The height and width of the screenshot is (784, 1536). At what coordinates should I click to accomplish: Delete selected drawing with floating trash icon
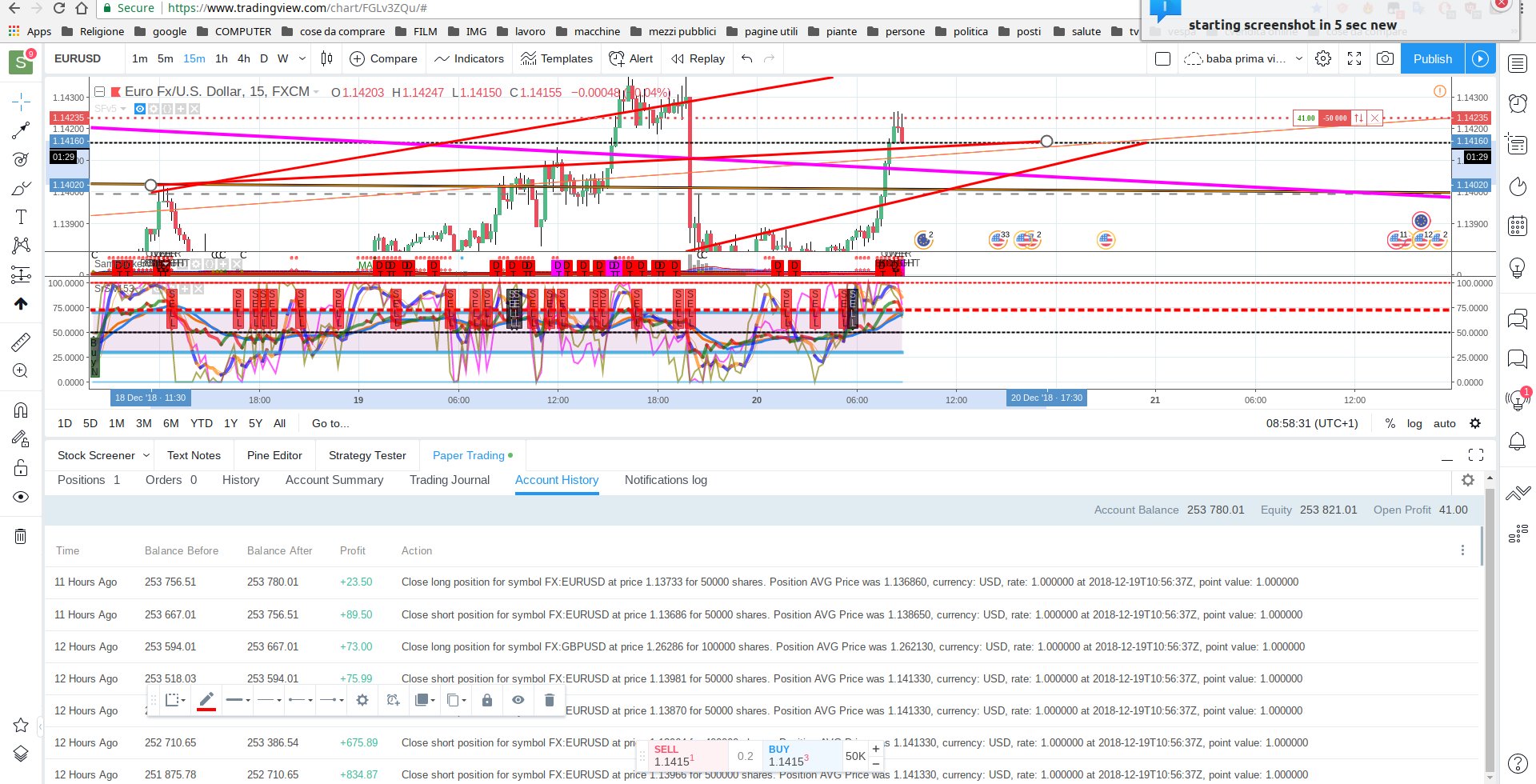coord(550,700)
